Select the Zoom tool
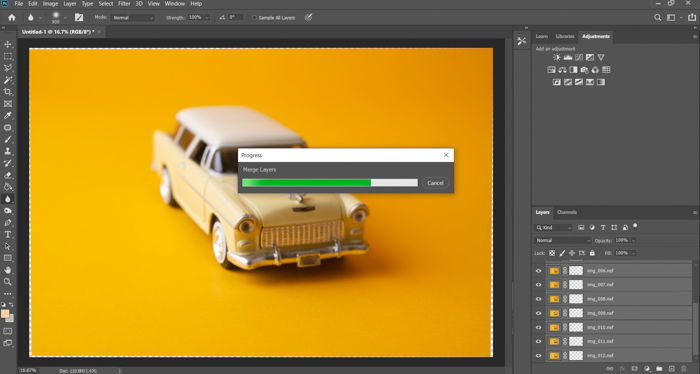Viewport: 700px width, 374px height. (x=8, y=282)
